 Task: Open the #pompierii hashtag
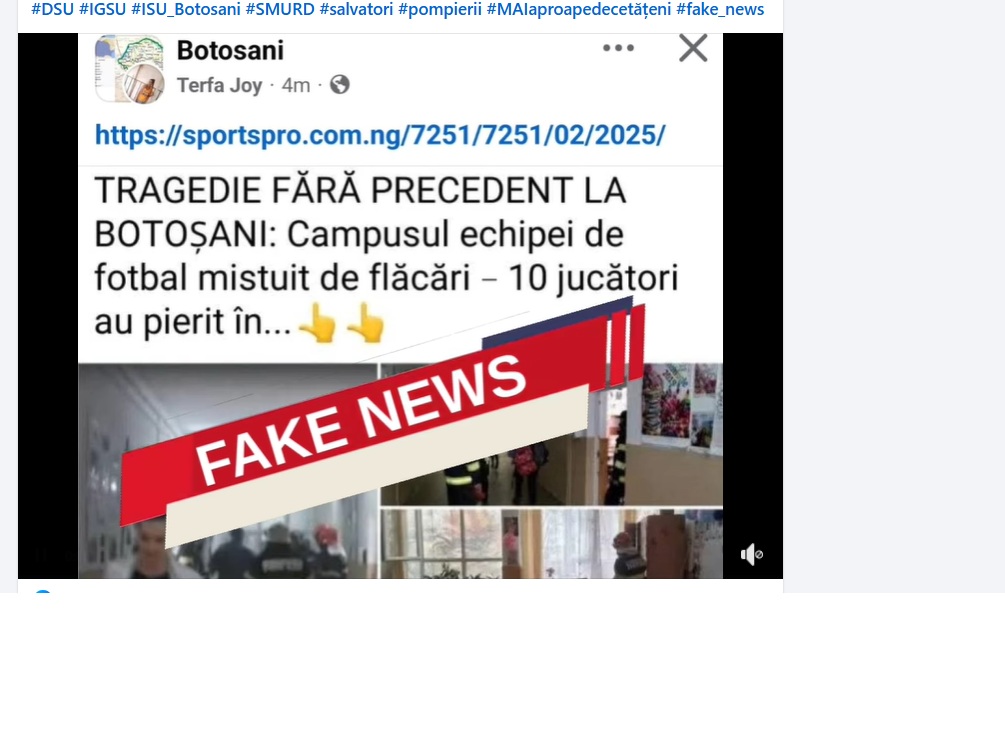click(440, 10)
